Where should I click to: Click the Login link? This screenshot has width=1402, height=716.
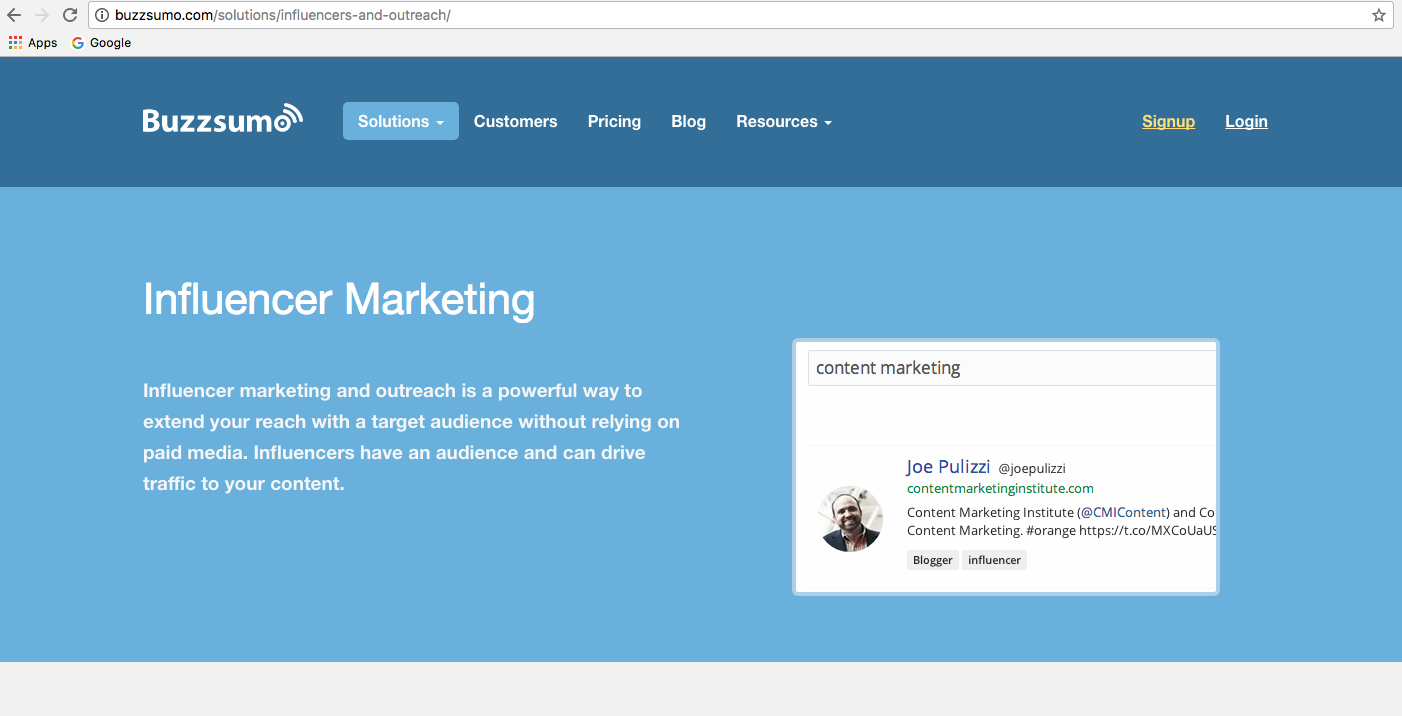(x=1247, y=121)
